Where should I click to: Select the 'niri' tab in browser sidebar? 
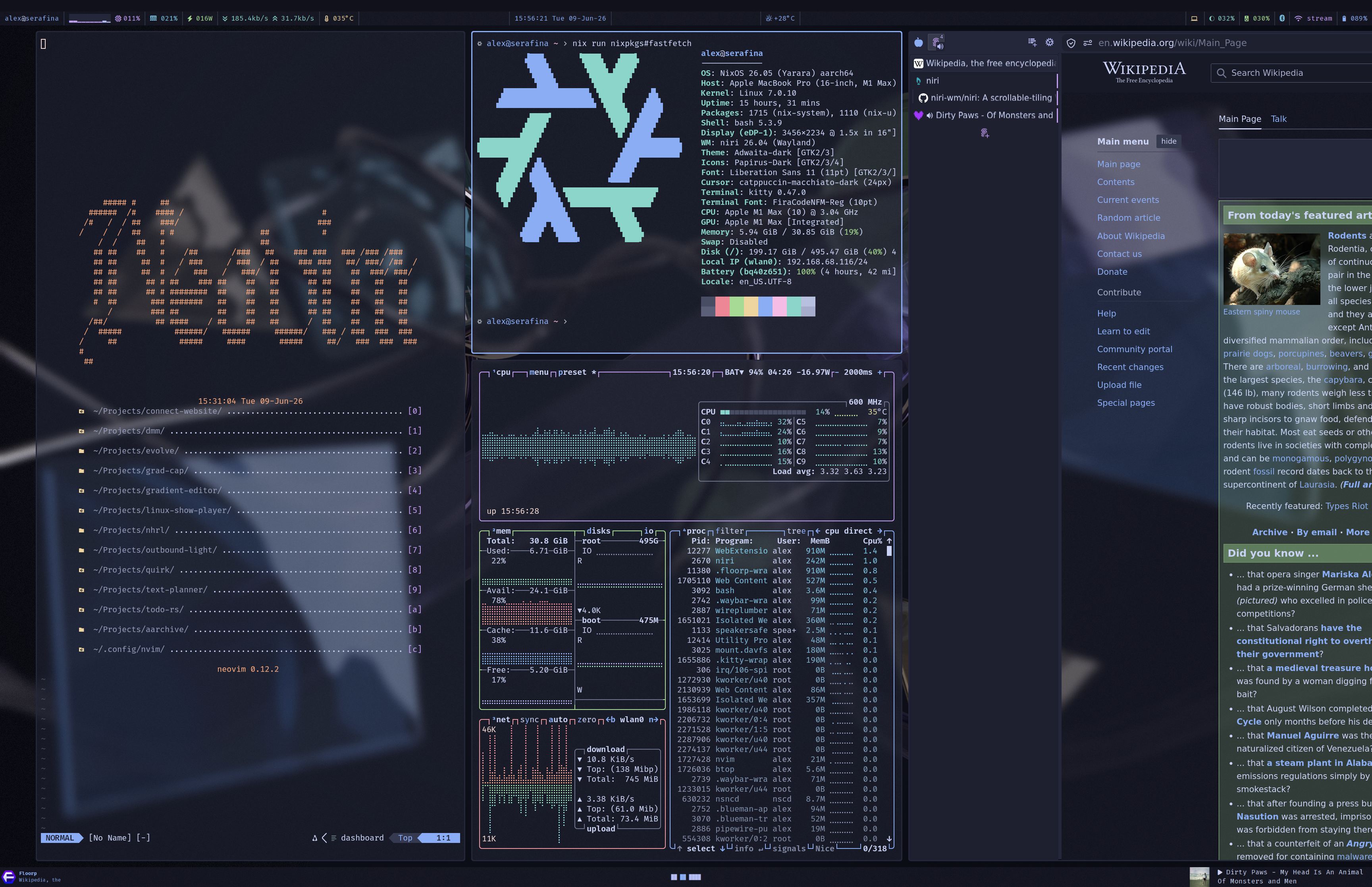[985, 81]
